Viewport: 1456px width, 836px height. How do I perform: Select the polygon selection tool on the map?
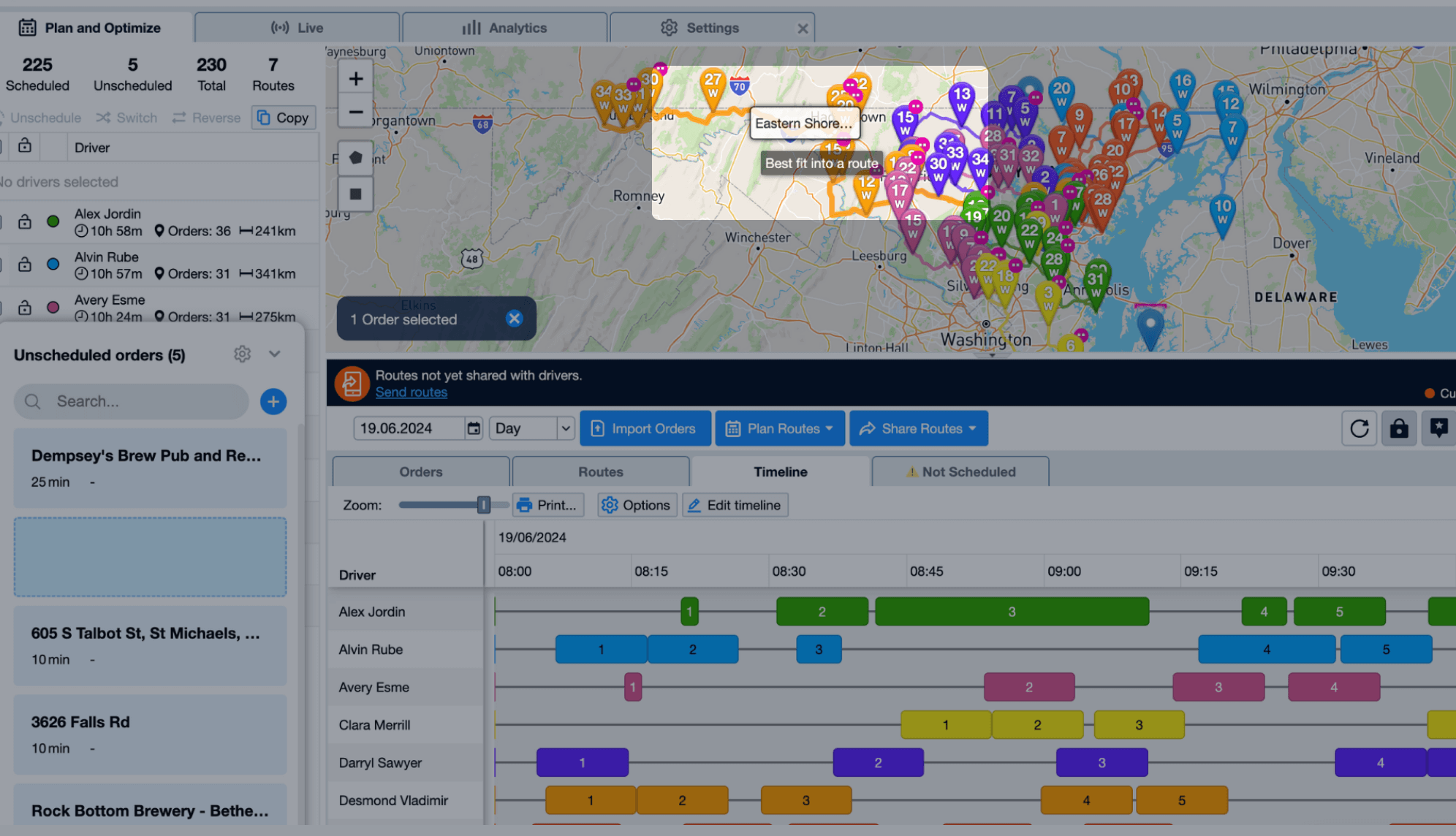click(355, 157)
